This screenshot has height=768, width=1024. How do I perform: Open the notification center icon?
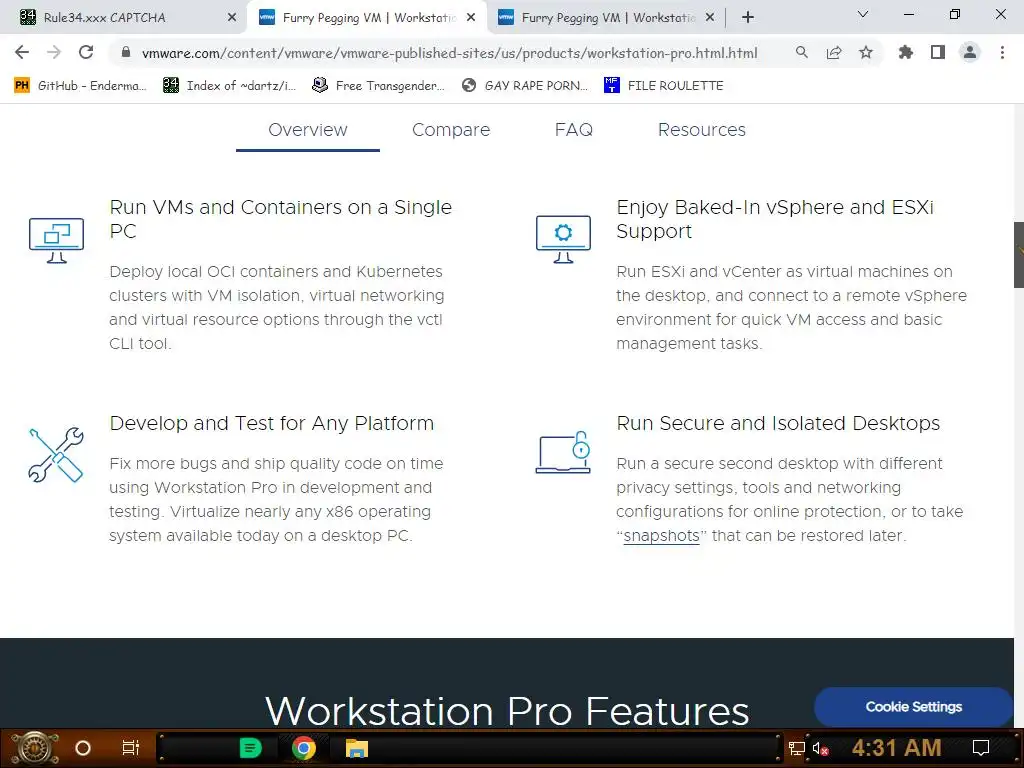[981, 748]
